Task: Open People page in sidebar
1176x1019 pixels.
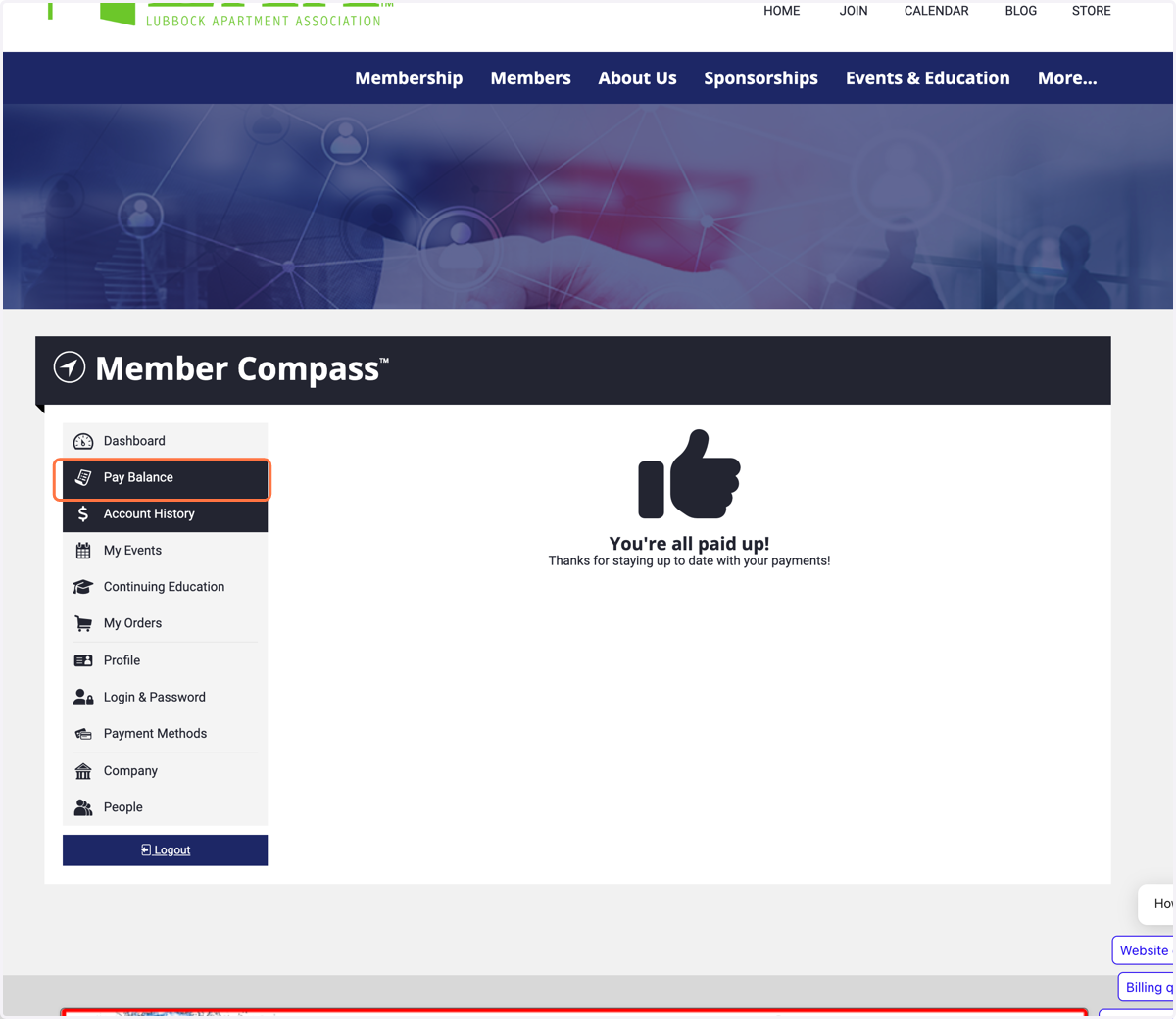Action: 165,807
